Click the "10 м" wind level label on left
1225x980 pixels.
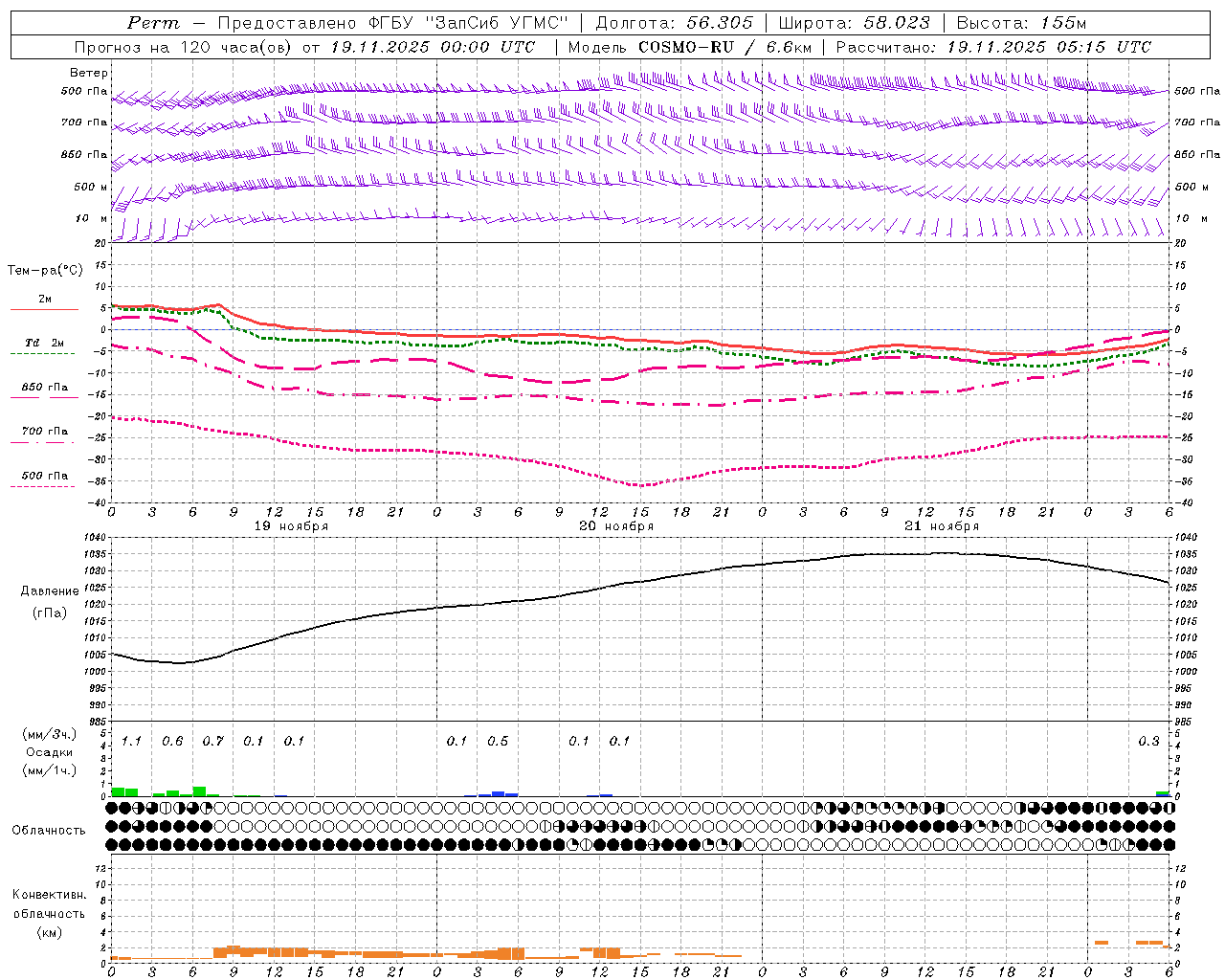(92, 219)
